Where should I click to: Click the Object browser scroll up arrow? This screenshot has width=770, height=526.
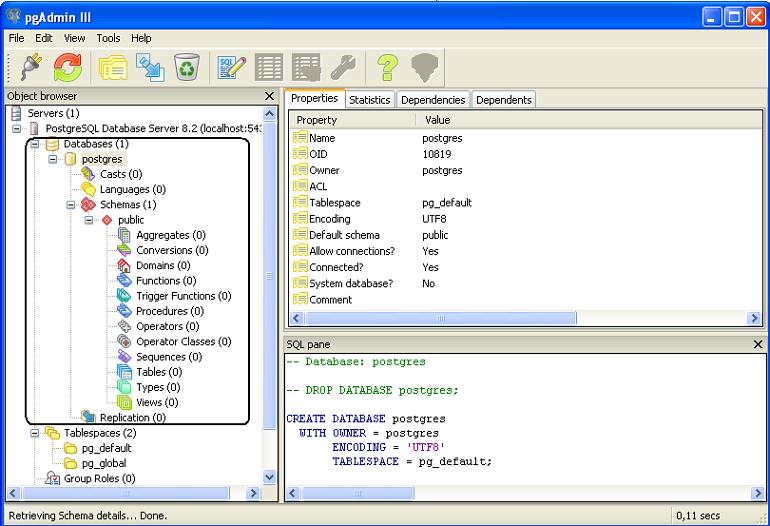click(270, 114)
